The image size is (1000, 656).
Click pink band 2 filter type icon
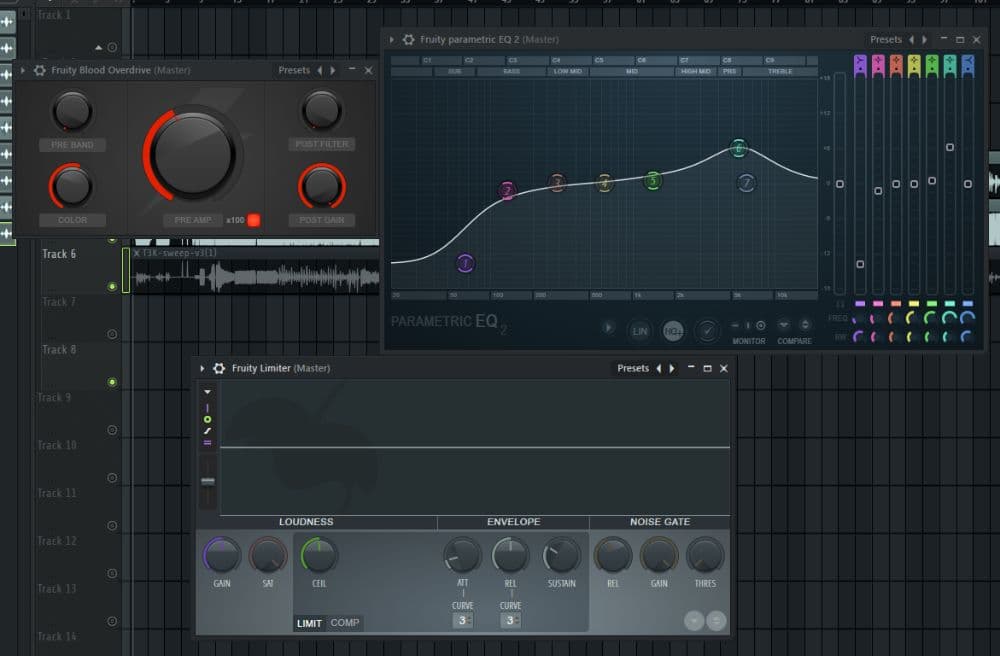(878, 64)
